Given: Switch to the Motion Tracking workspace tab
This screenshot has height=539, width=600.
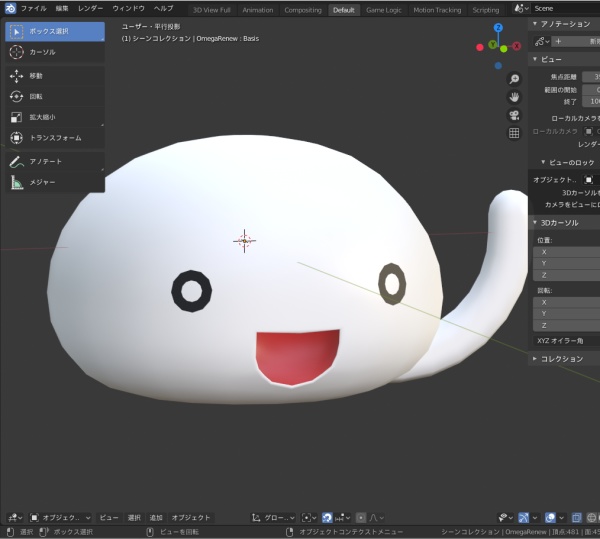Looking at the screenshot, I should coord(437,10).
